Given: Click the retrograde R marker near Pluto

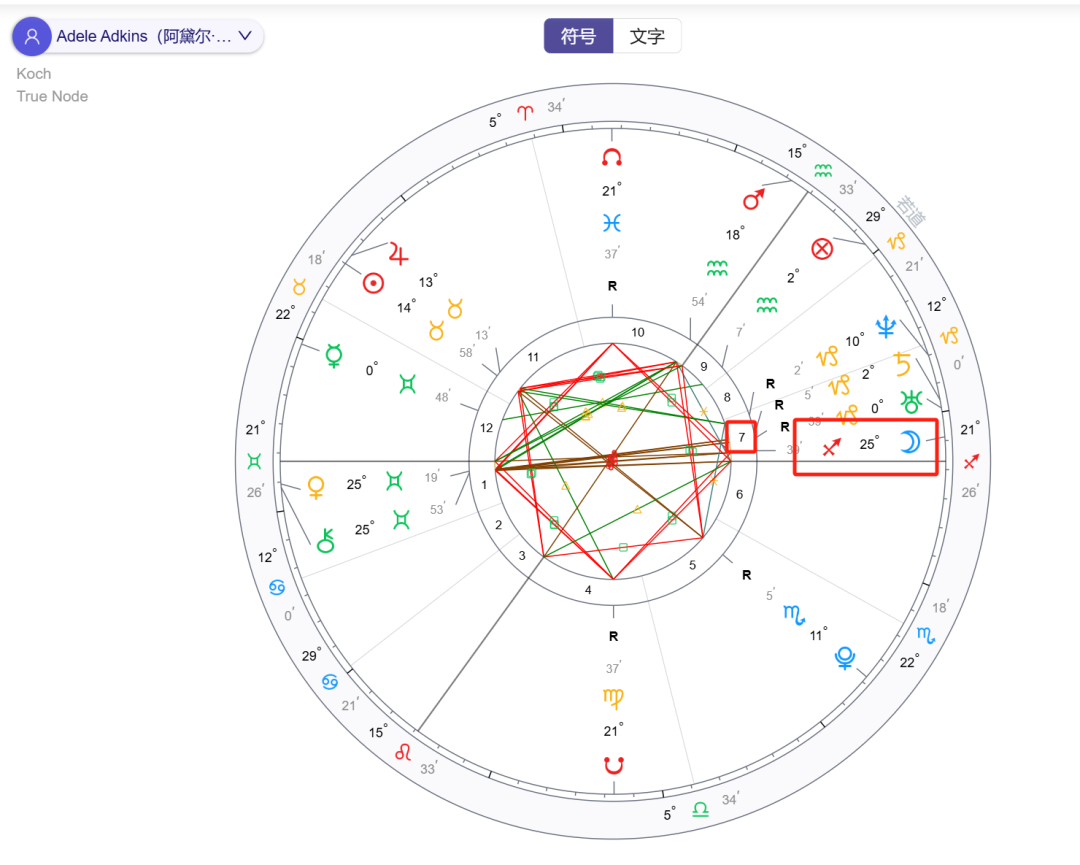Looking at the screenshot, I should (747, 575).
